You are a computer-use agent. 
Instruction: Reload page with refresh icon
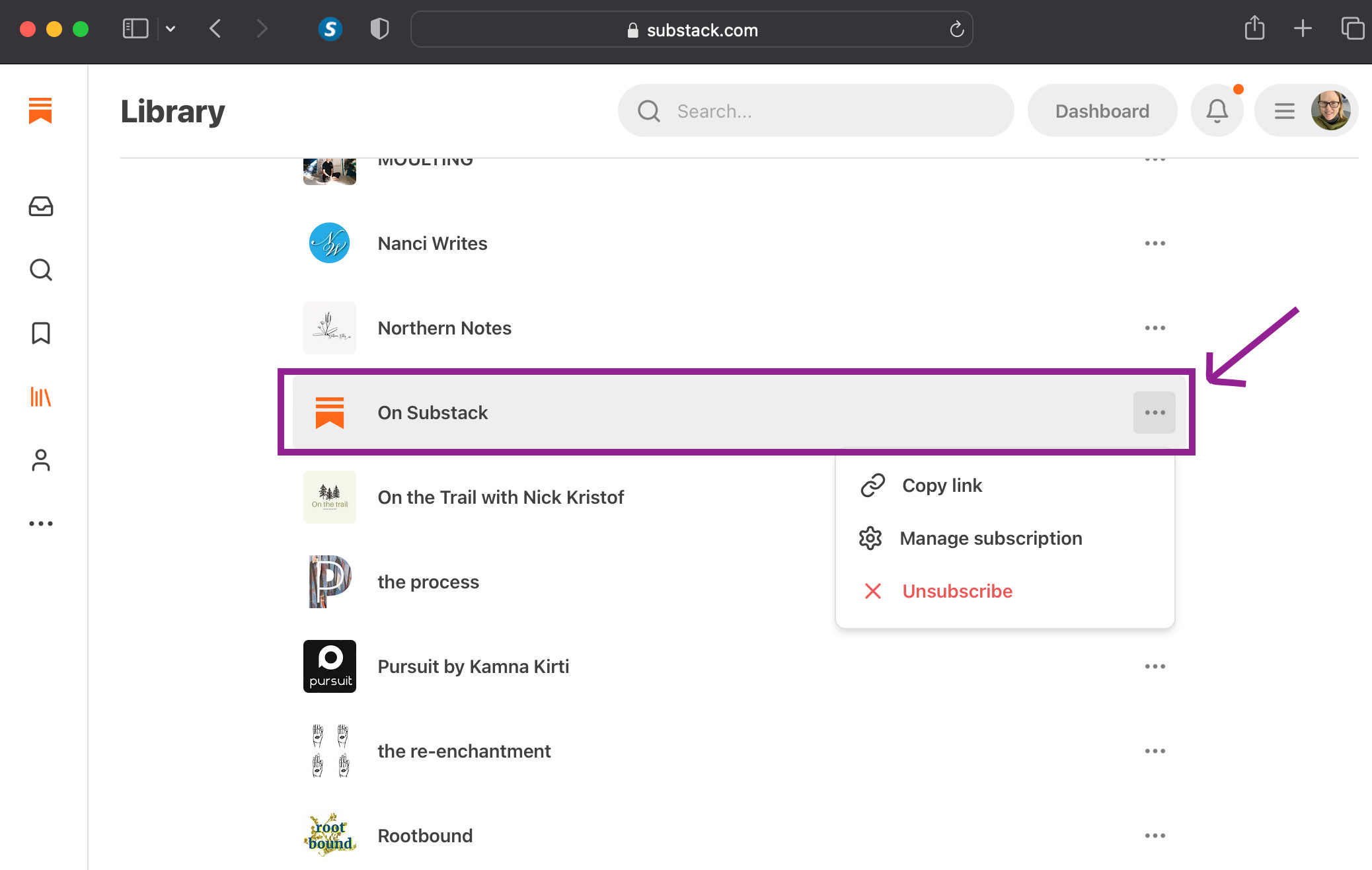coord(956,30)
